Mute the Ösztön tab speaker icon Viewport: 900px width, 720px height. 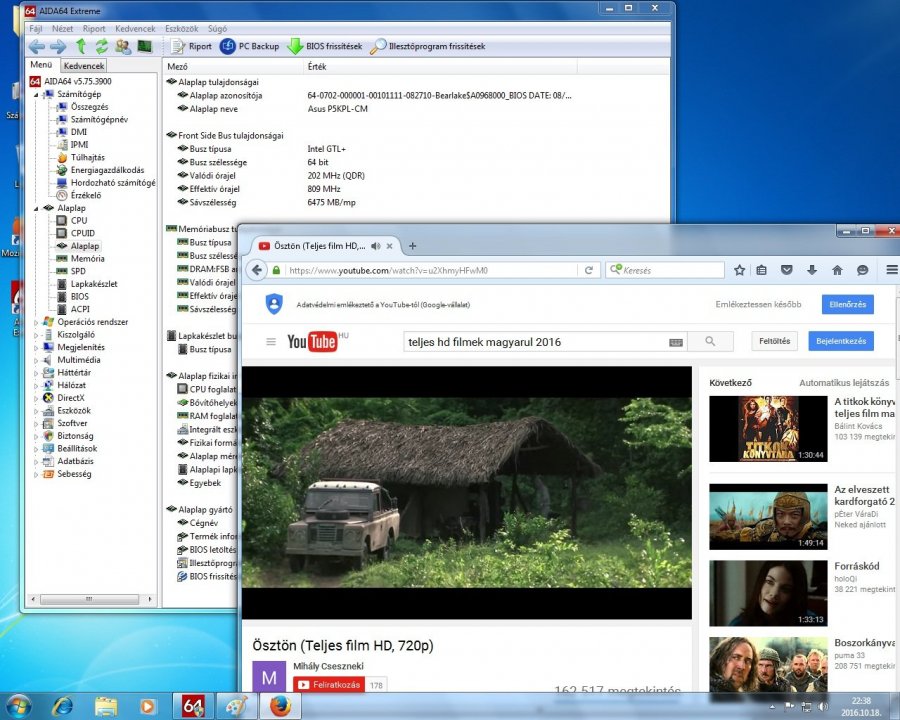pos(375,246)
